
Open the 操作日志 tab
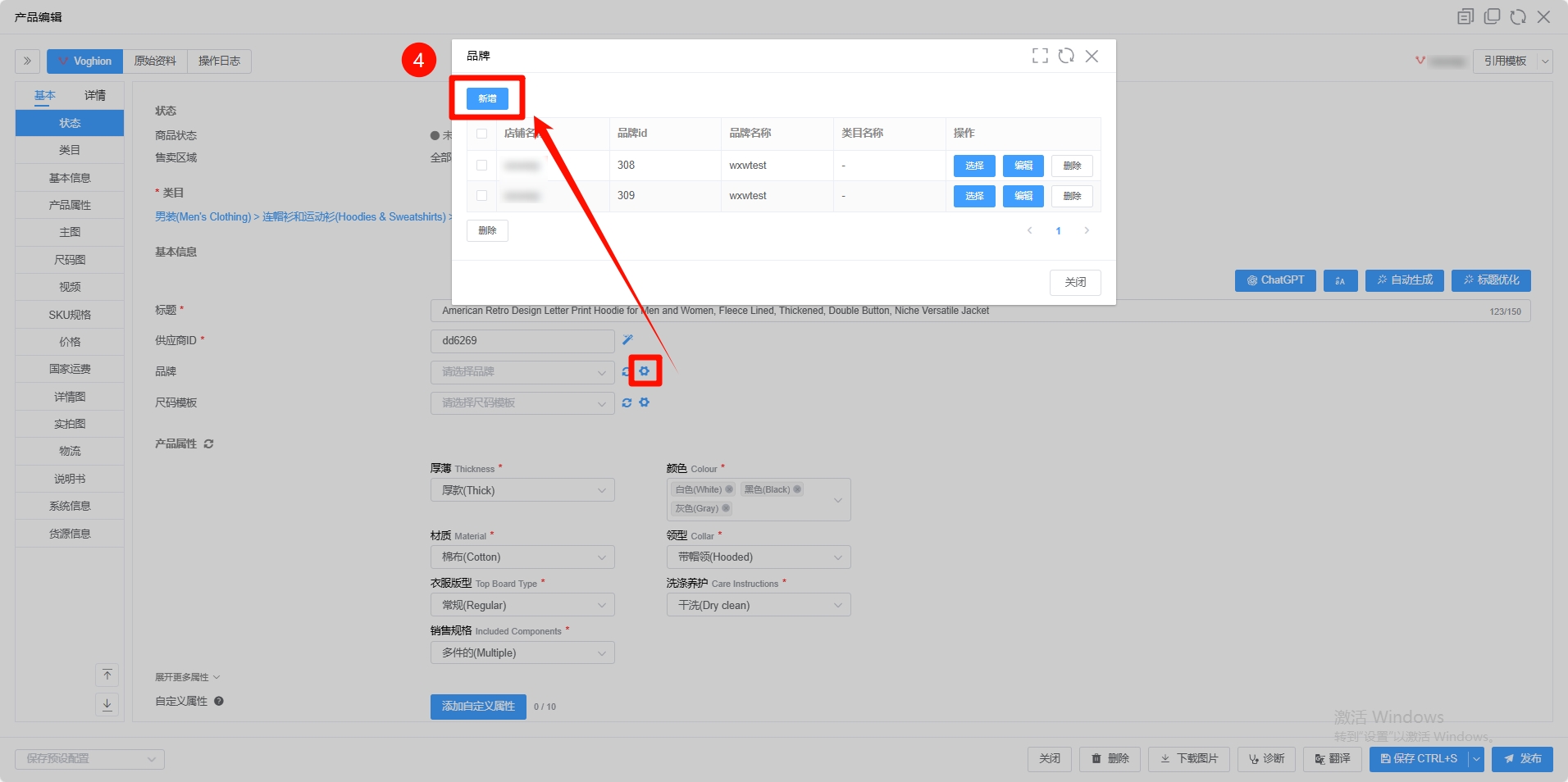[x=219, y=61]
